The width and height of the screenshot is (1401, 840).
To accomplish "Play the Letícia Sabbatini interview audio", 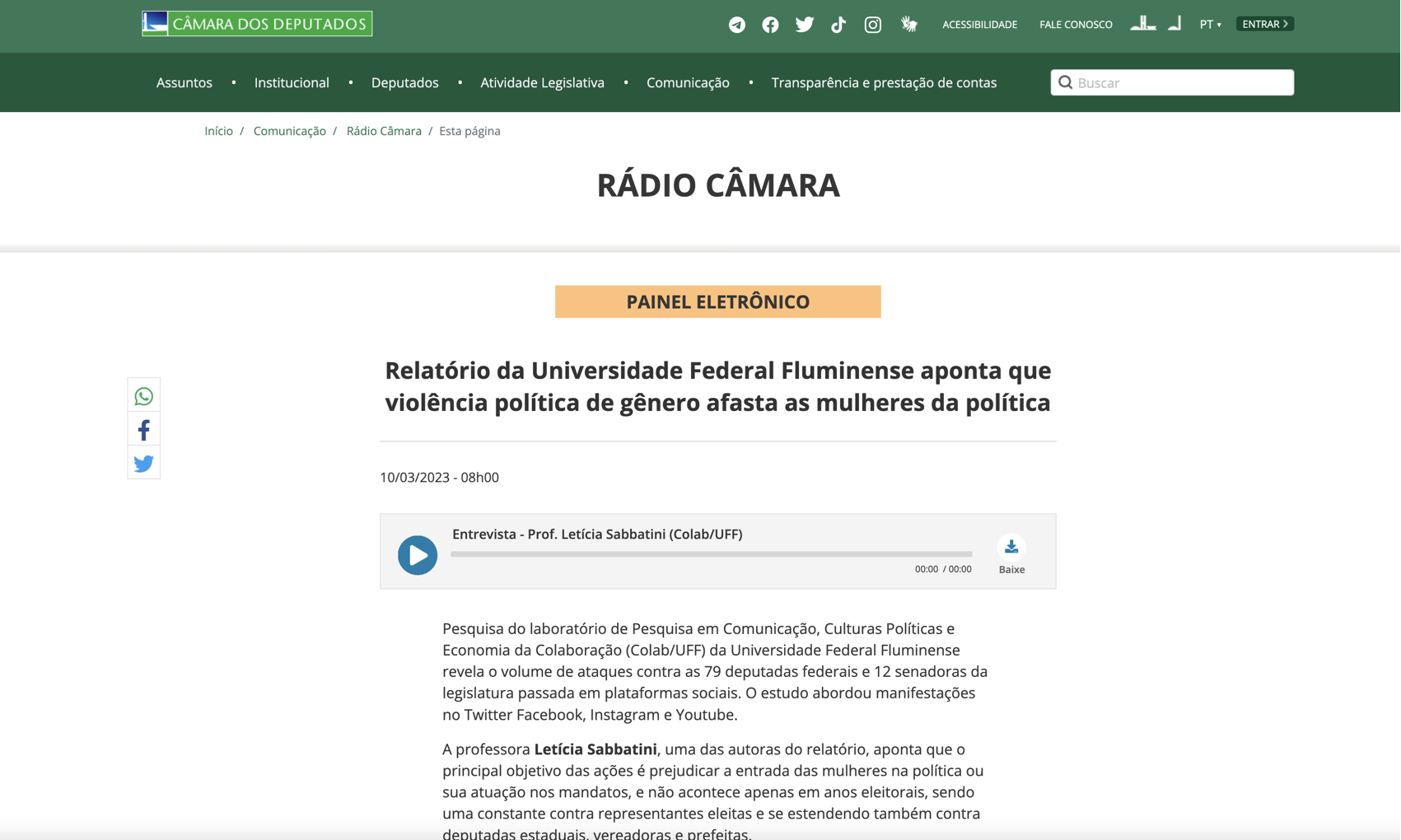I will 418,555.
